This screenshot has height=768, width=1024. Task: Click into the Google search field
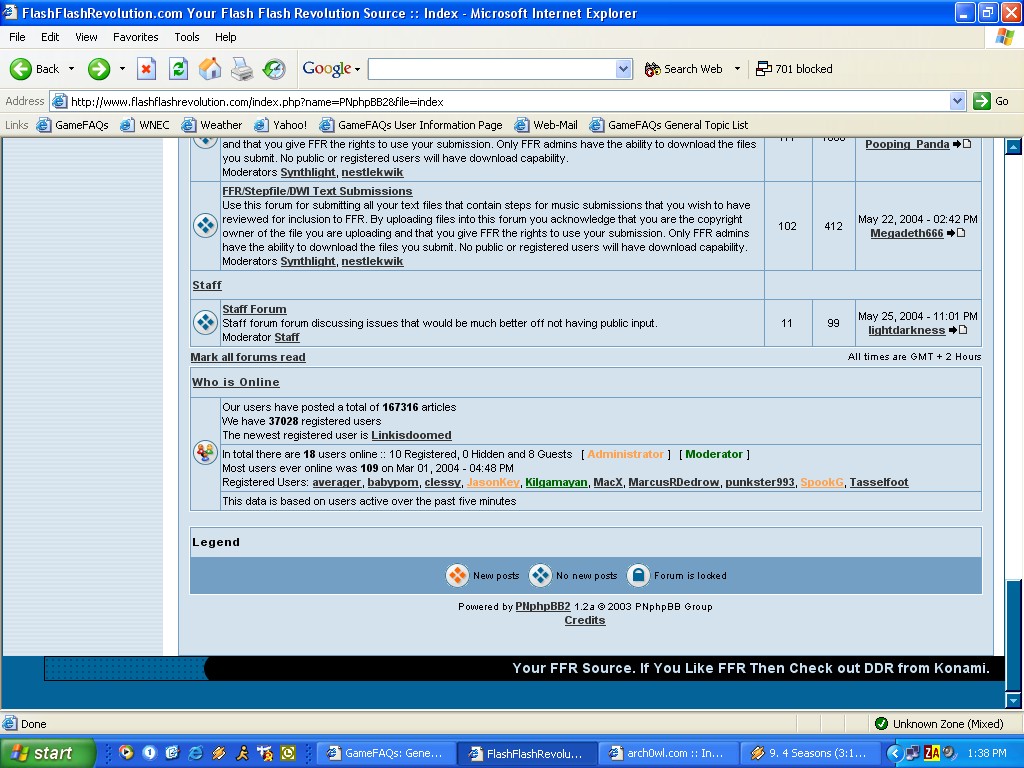492,69
